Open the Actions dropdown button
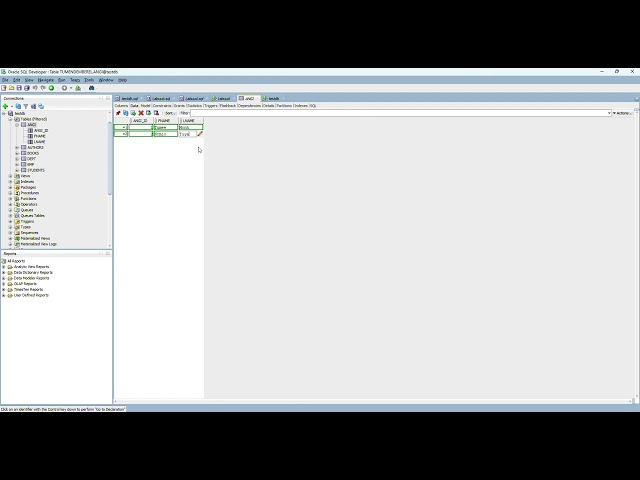640x480 pixels. 621,113
